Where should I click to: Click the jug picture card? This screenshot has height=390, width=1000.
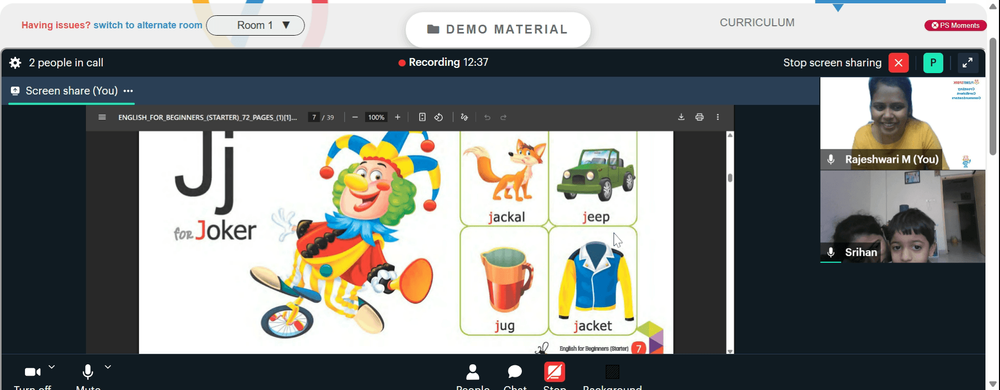point(504,281)
